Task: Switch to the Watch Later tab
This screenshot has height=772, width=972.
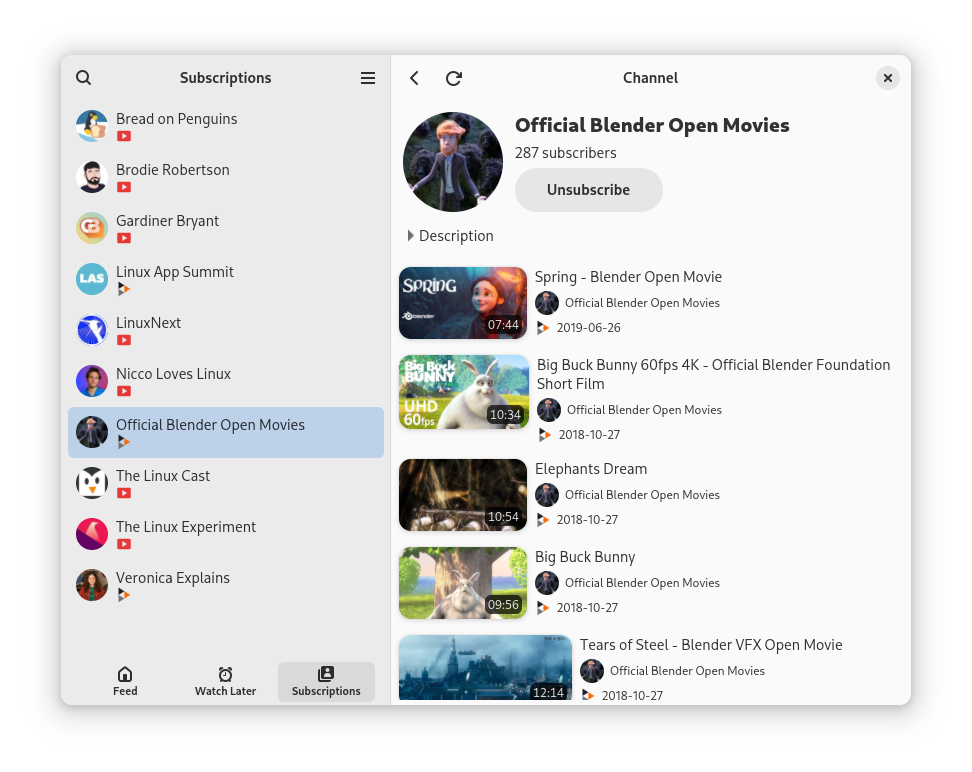Action: 226,681
